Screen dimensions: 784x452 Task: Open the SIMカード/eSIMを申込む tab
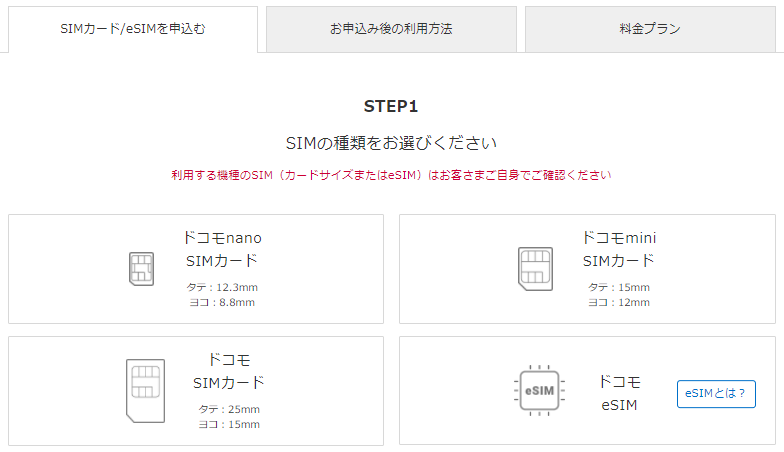(133, 29)
